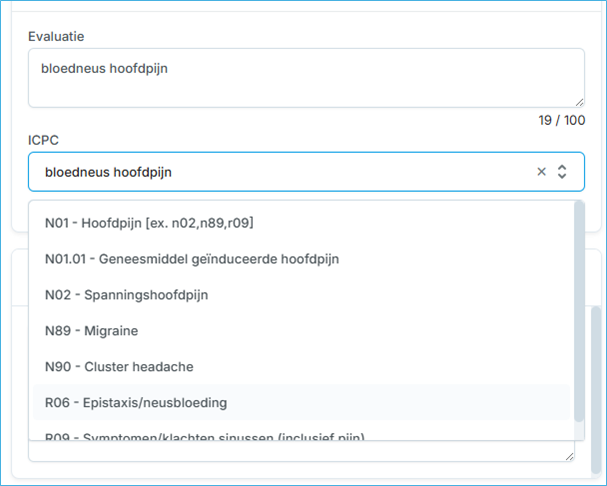Toggle the ICPC list with the up-down chevron

pyautogui.click(x=562, y=172)
